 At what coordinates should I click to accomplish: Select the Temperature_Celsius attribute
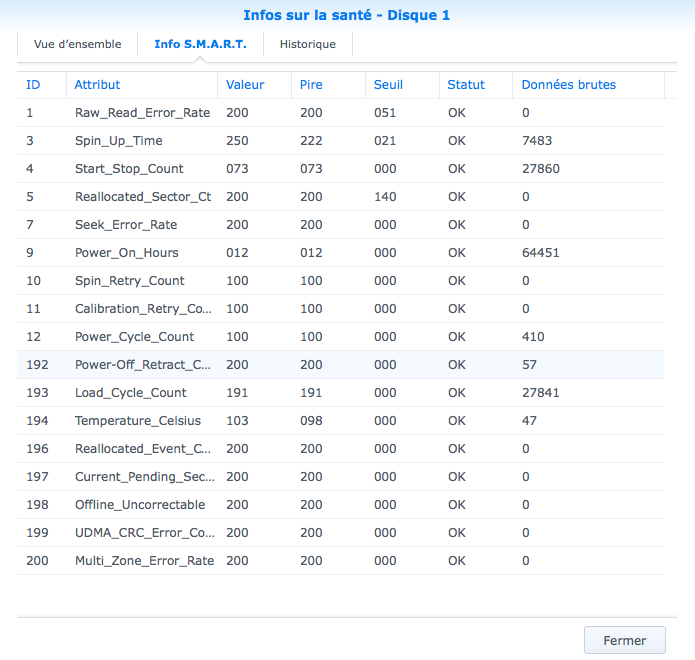[138, 420]
